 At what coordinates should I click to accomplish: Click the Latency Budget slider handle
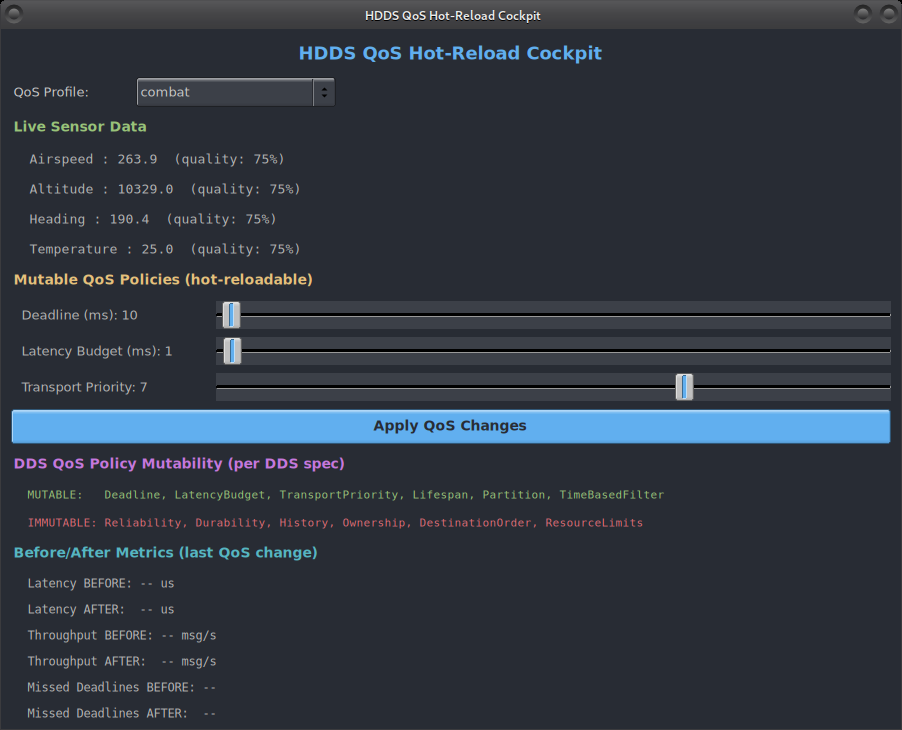click(x=232, y=351)
